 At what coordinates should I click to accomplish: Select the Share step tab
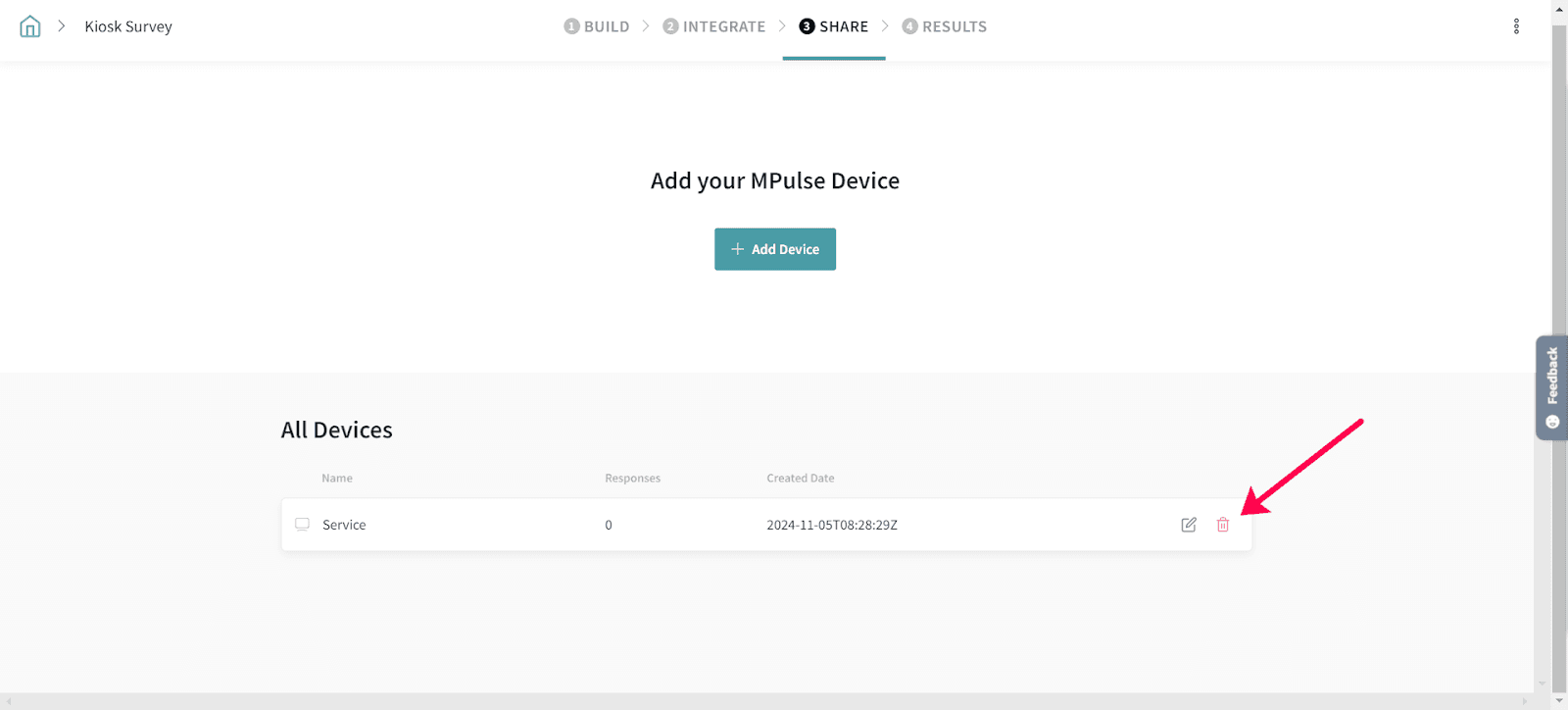pyautogui.click(x=834, y=26)
